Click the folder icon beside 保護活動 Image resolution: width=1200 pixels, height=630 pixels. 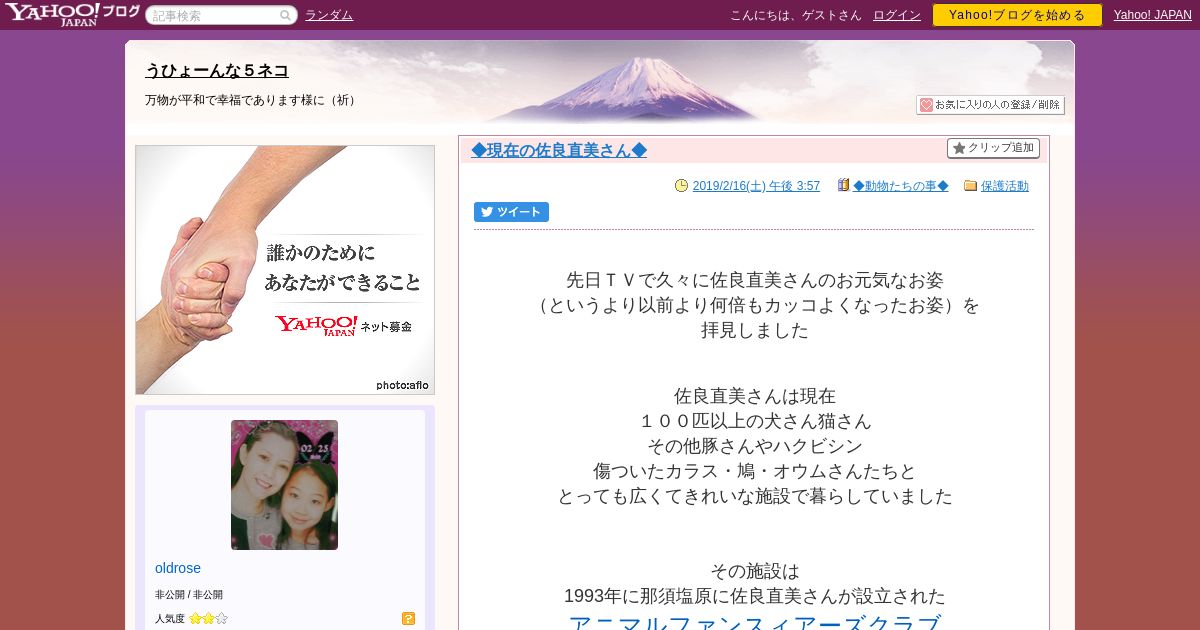click(x=970, y=185)
